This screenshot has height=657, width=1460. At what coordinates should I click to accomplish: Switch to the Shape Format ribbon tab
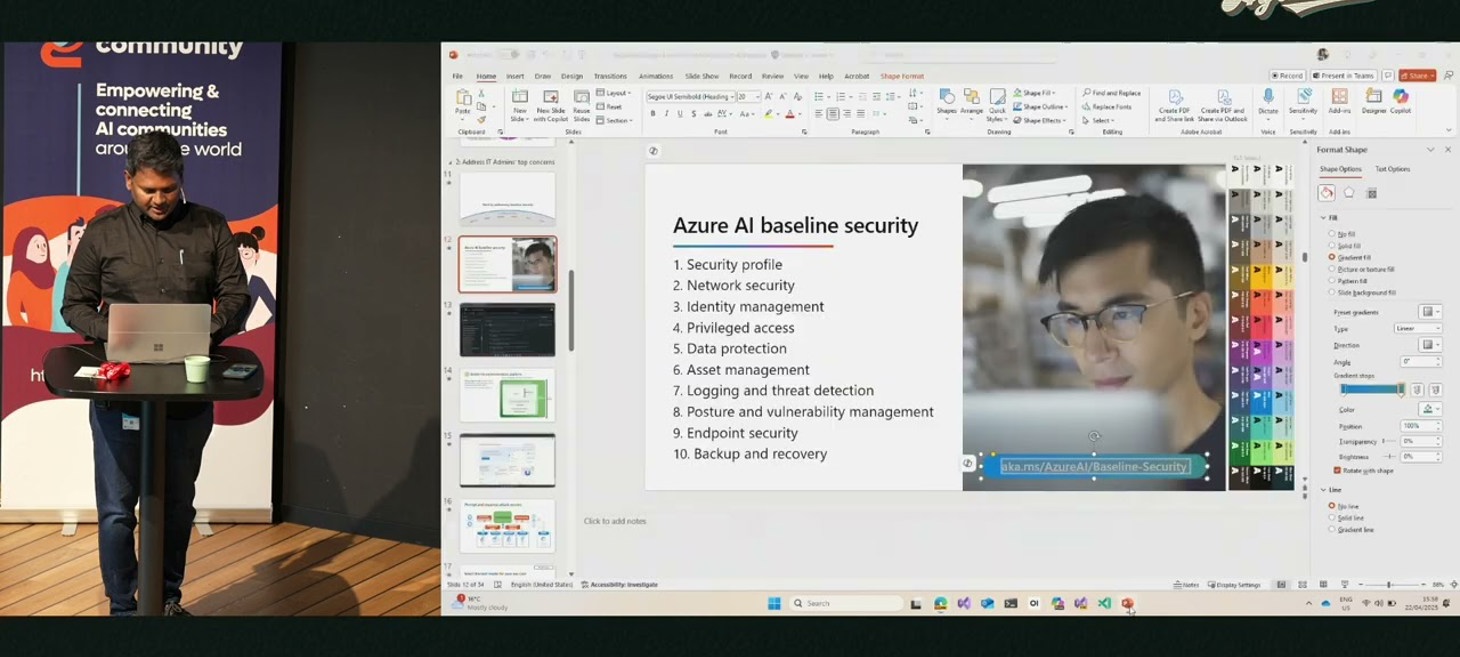[x=904, y=76]
